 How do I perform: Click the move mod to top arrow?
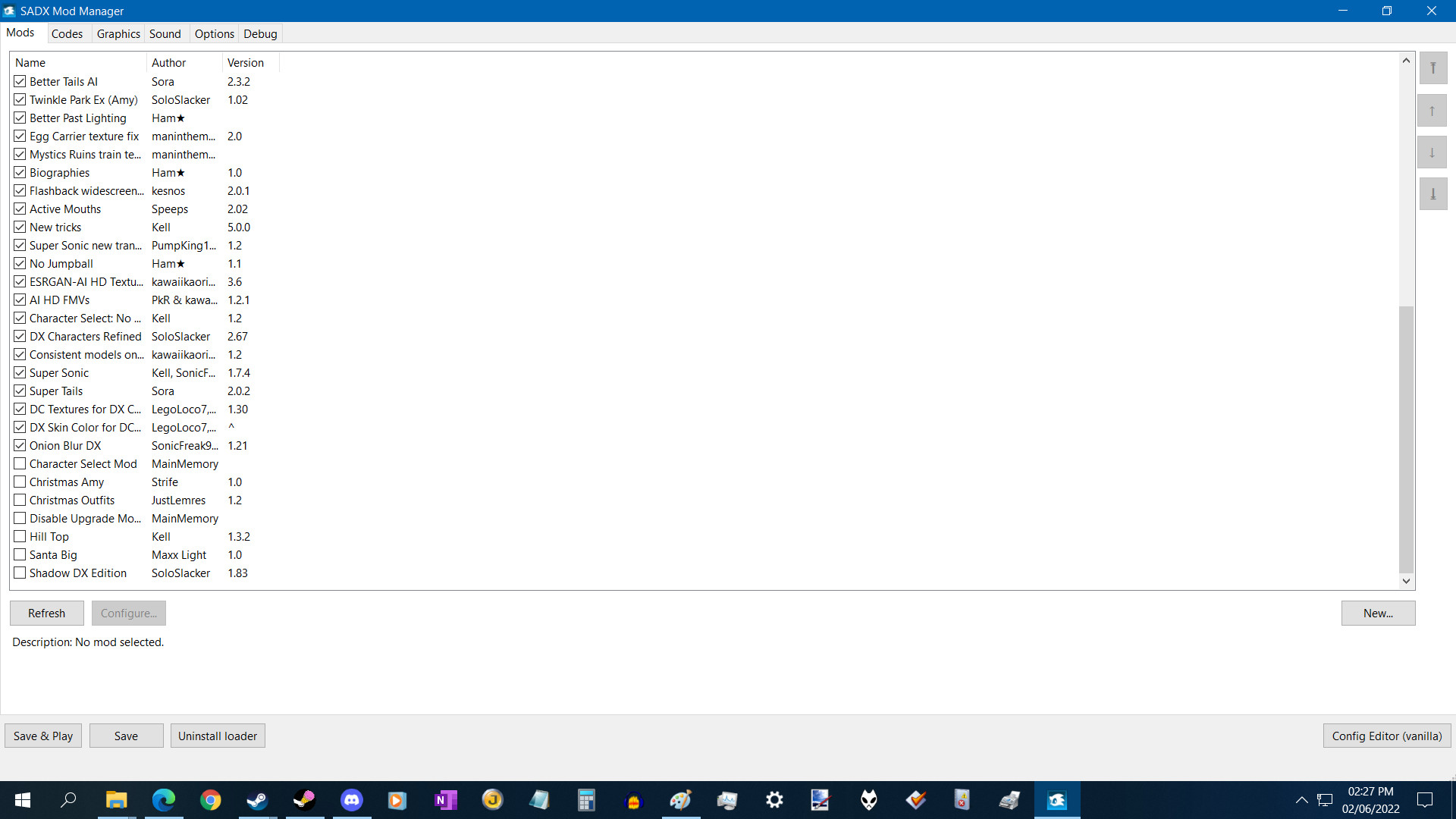(1432, 68)
